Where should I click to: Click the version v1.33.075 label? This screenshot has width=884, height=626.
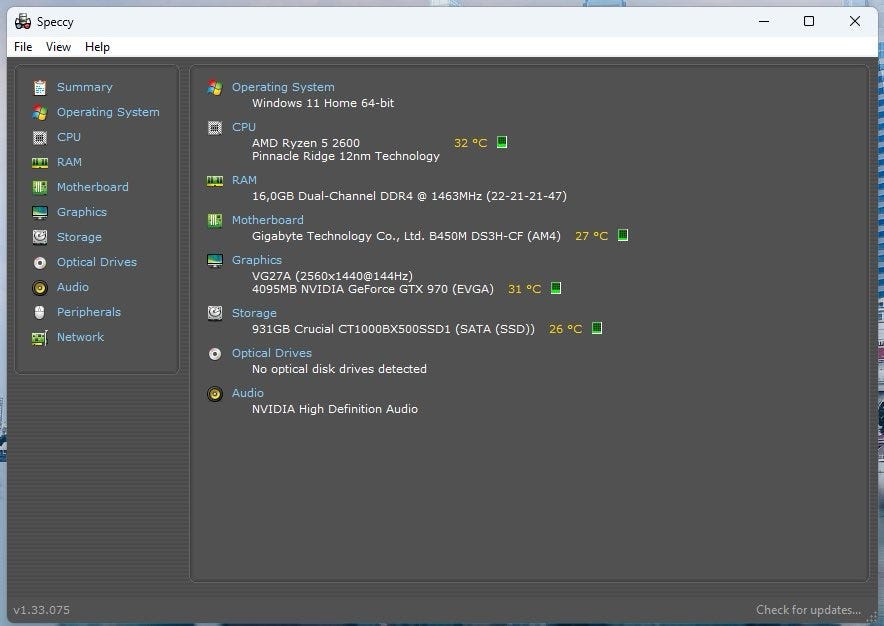click(42, 610)
